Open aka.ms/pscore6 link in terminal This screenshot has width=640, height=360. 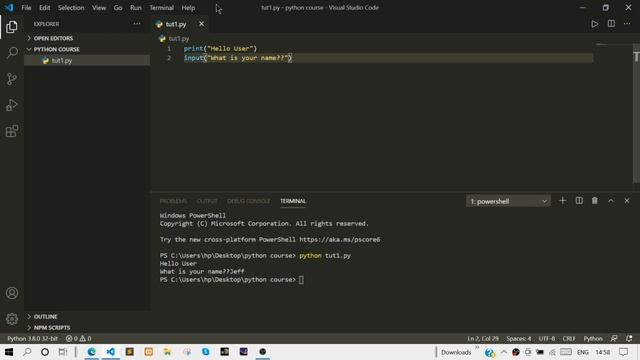pos(340,240)
